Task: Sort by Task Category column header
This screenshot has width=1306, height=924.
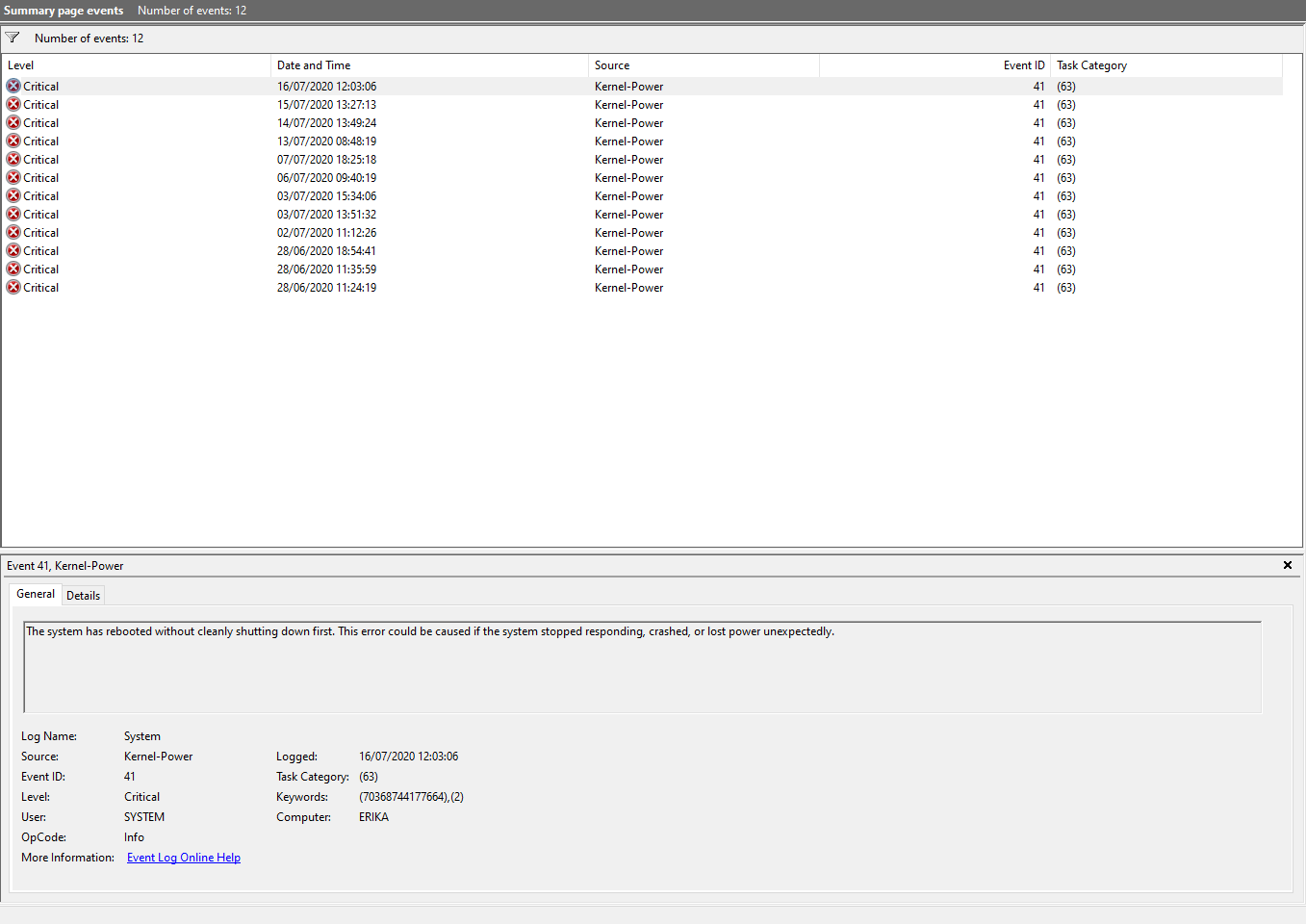Action: point(1166,65)
